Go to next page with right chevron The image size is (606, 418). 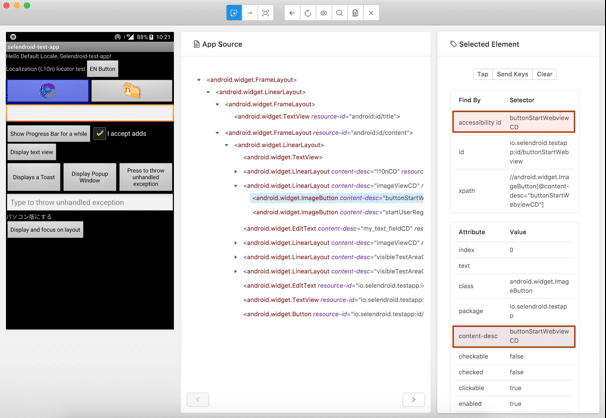(x=414, y=399)
